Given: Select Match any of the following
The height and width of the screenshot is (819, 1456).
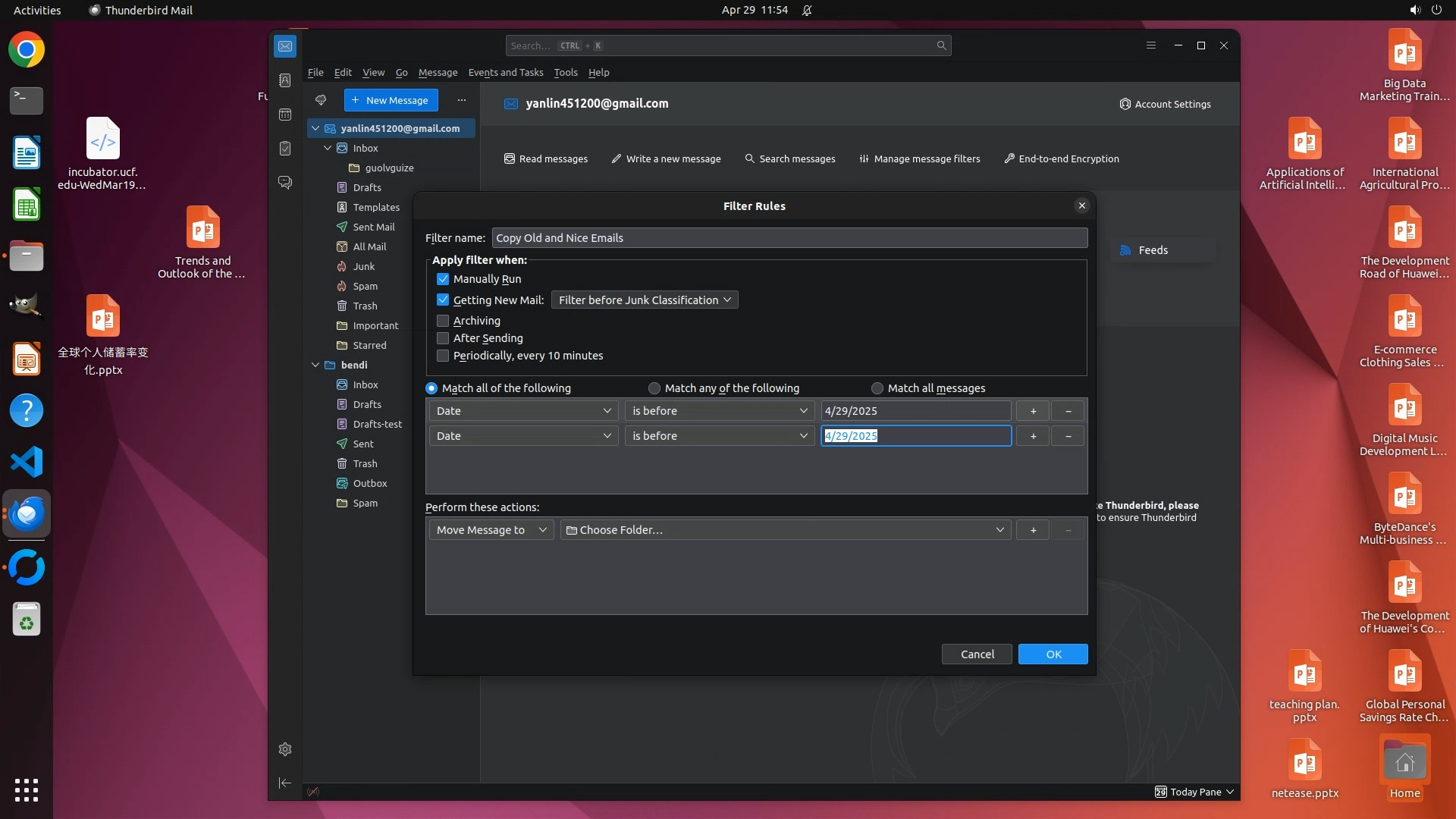Looking at the screenshot, I should 654,388.
